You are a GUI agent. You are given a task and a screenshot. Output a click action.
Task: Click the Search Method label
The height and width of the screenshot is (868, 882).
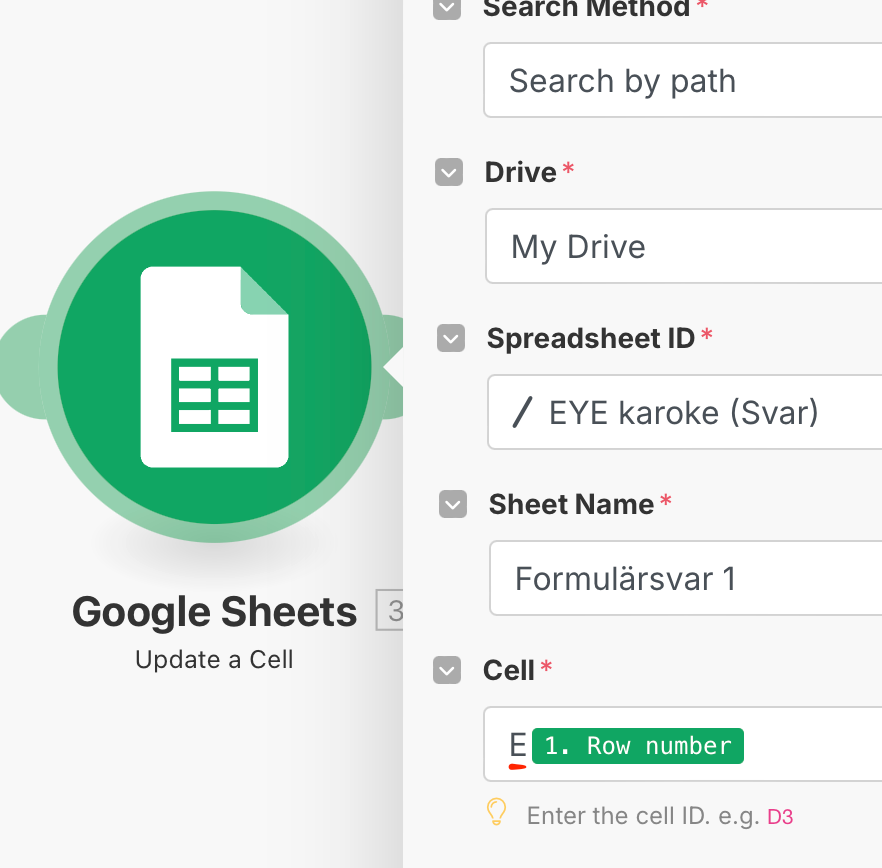587,8
